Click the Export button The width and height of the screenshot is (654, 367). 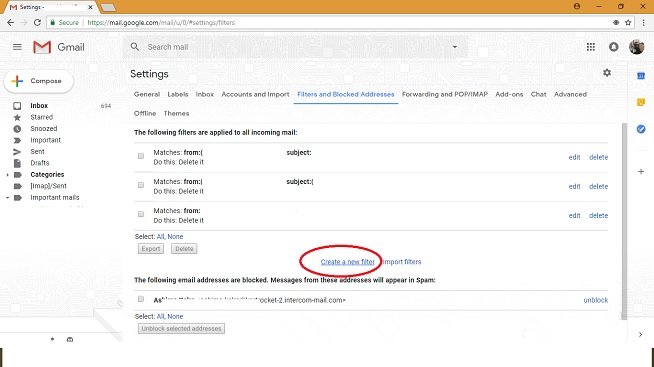tap(151, 249)
